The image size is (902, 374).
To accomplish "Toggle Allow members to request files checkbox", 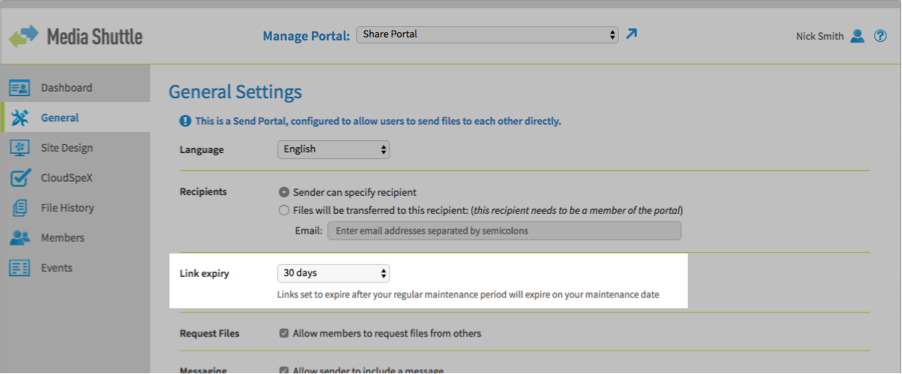I will pyautogui.click(x=284, y=333).
